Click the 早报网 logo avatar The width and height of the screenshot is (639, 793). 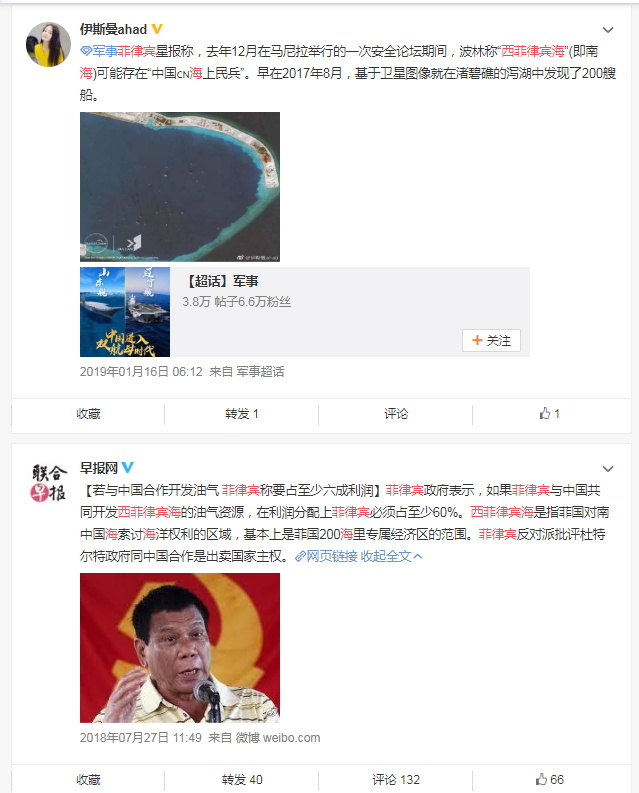pos(48,483)
